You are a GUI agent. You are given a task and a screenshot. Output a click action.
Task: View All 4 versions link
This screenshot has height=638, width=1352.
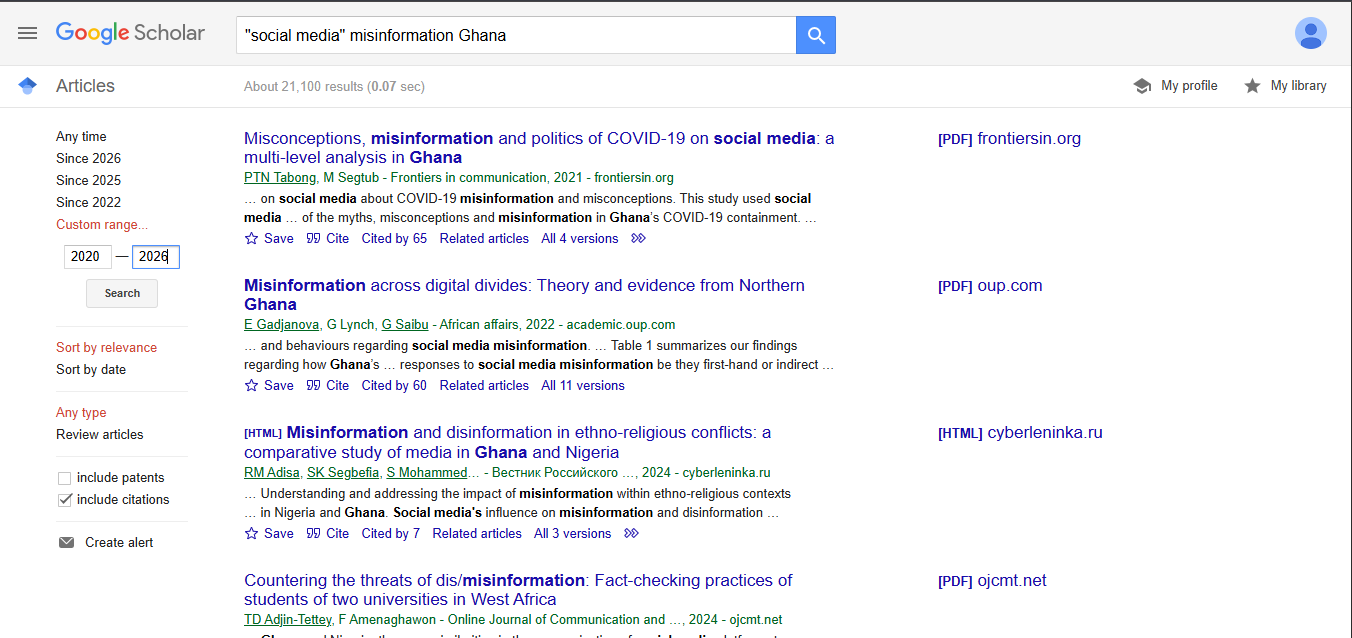tap(580, 238)
